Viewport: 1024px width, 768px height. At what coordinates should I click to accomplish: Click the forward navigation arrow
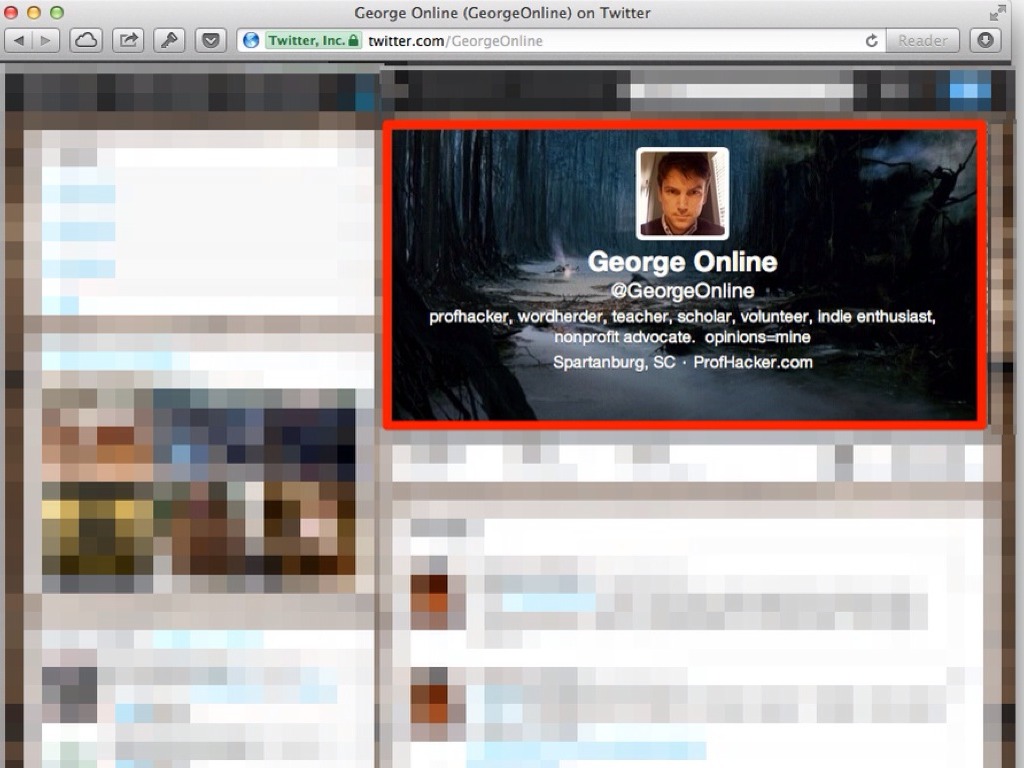coord(47,41)
